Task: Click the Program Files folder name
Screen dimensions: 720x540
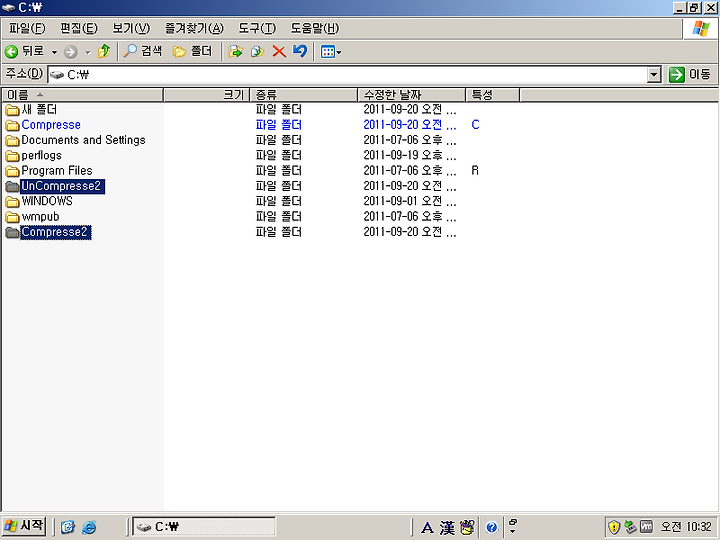Action: point(57,171)
